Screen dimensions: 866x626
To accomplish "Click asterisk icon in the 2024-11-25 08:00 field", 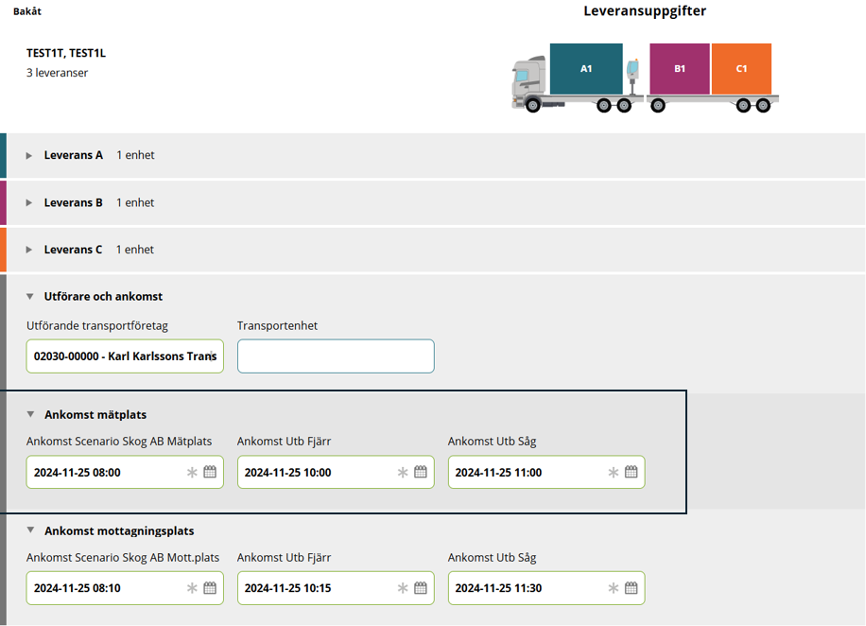I will [192, 472].
